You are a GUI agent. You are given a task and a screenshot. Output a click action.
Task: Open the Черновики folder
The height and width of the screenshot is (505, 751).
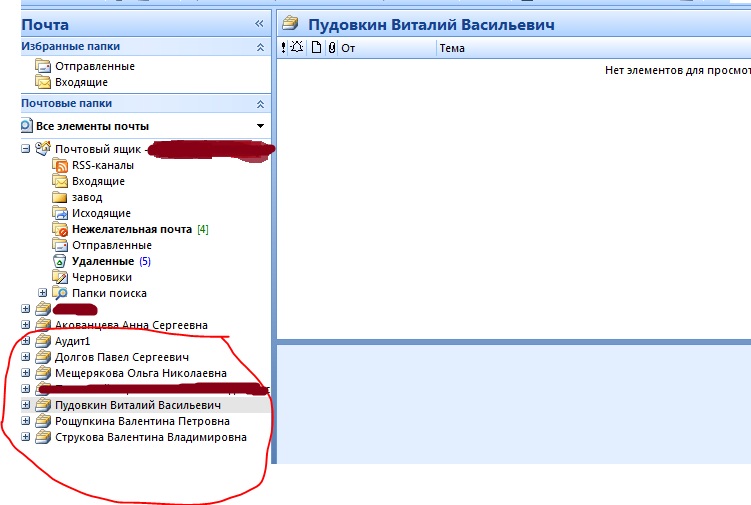[102, 277]
